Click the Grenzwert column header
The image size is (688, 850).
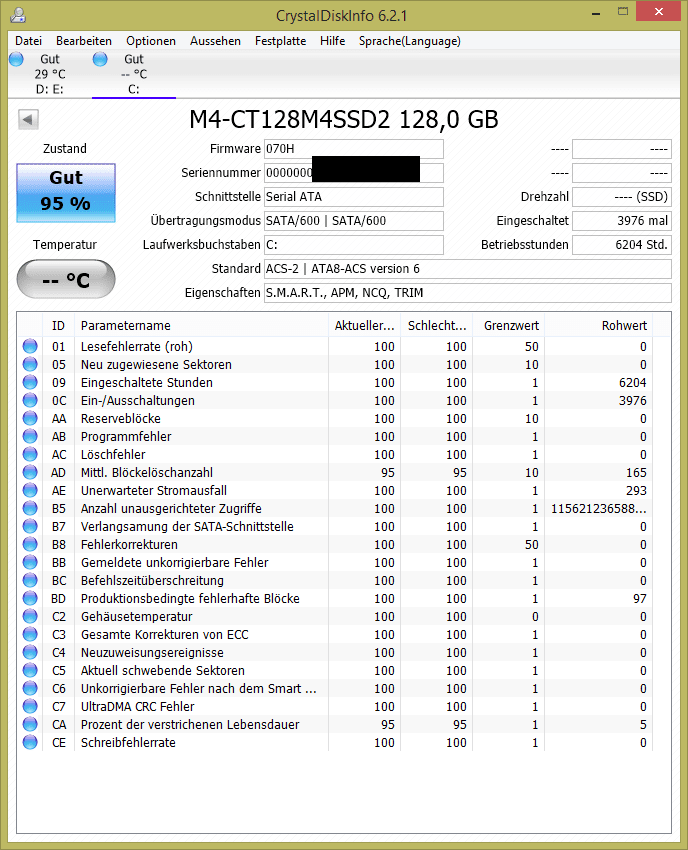click(509, 325)
